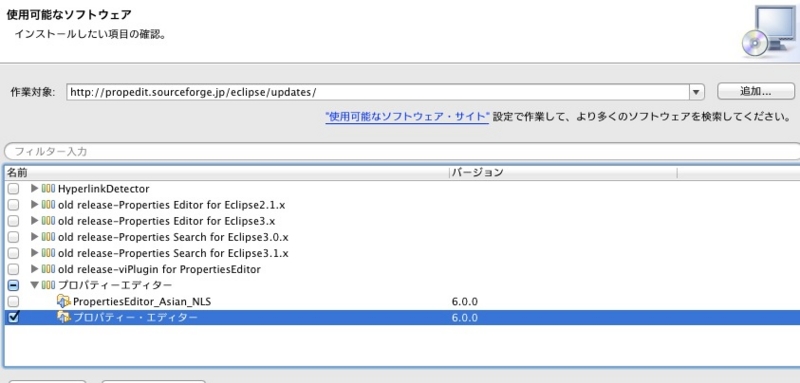Viewport: 800px width, 383px height.
Task: Open the 作業対象 update site dropdown
Action: pyautogui.click(x=696, y=92)
